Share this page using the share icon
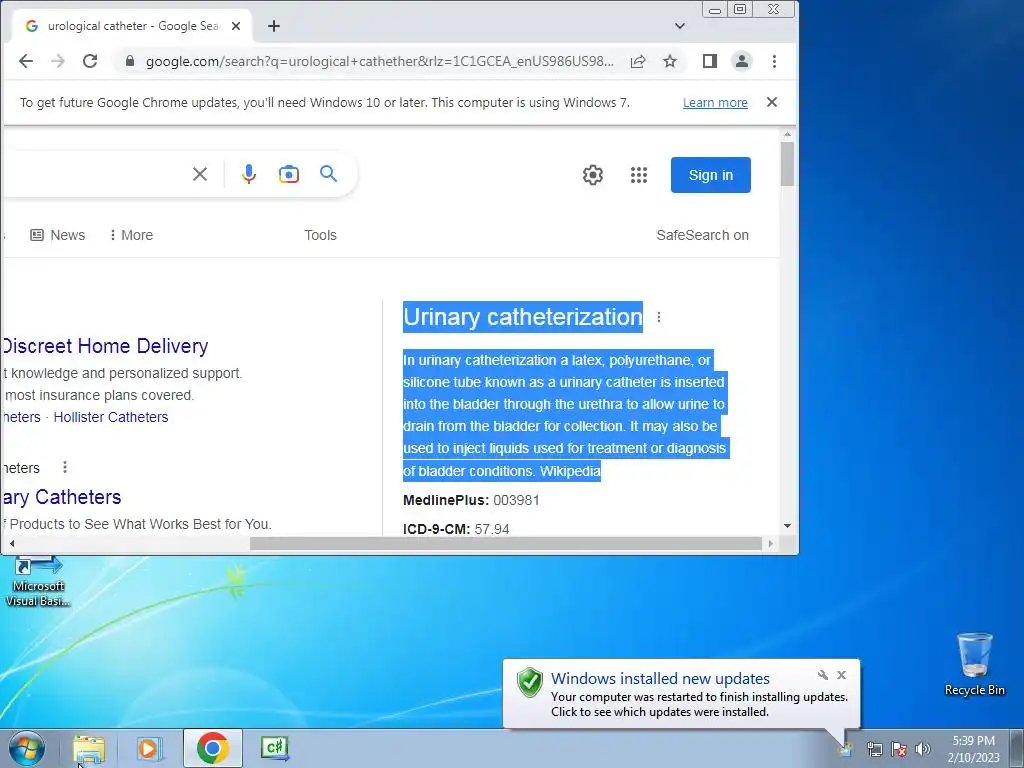Viewport: 1024px width, 768px height. pos(637,61)
